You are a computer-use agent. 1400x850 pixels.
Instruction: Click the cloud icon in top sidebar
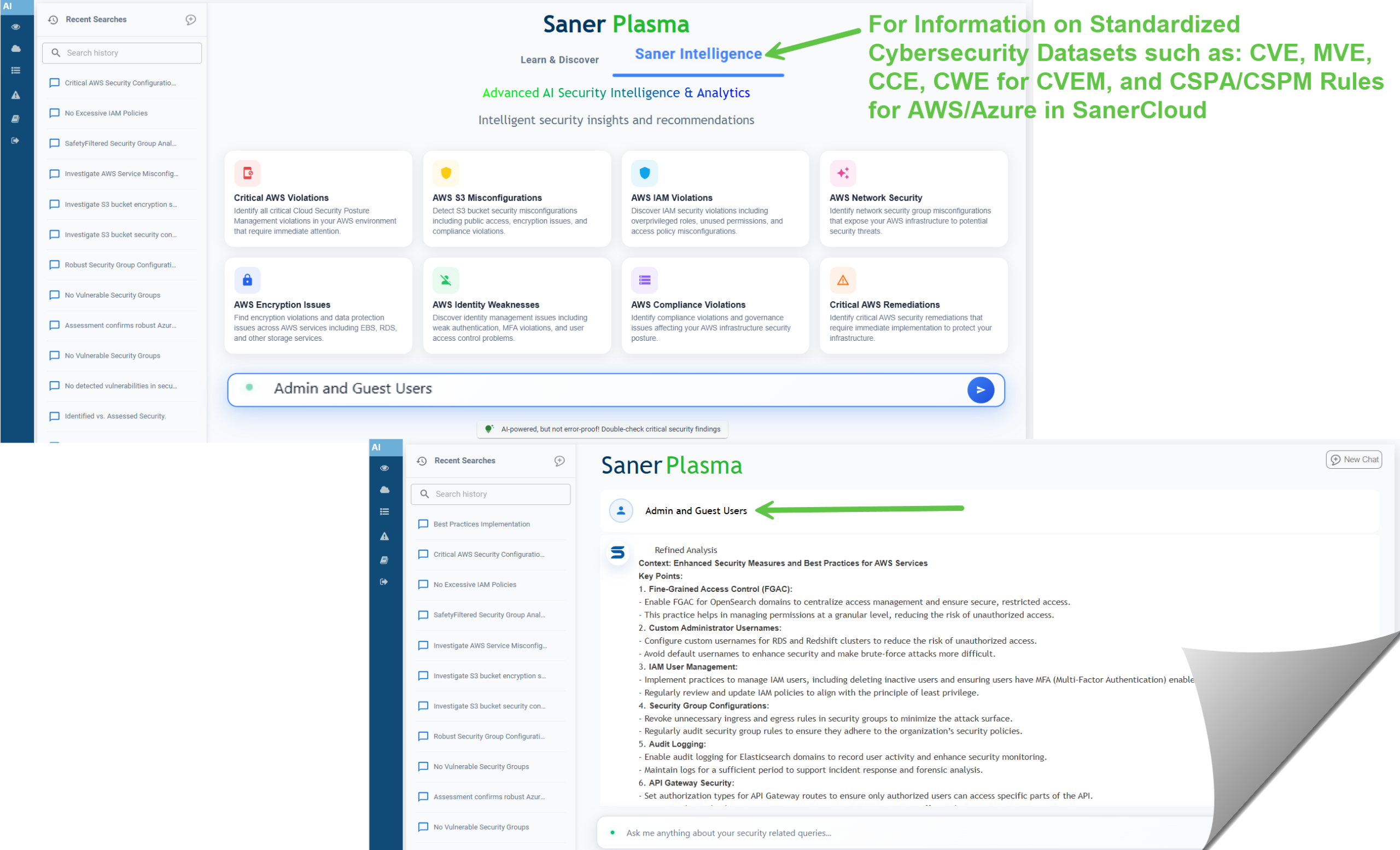[16, 49]
